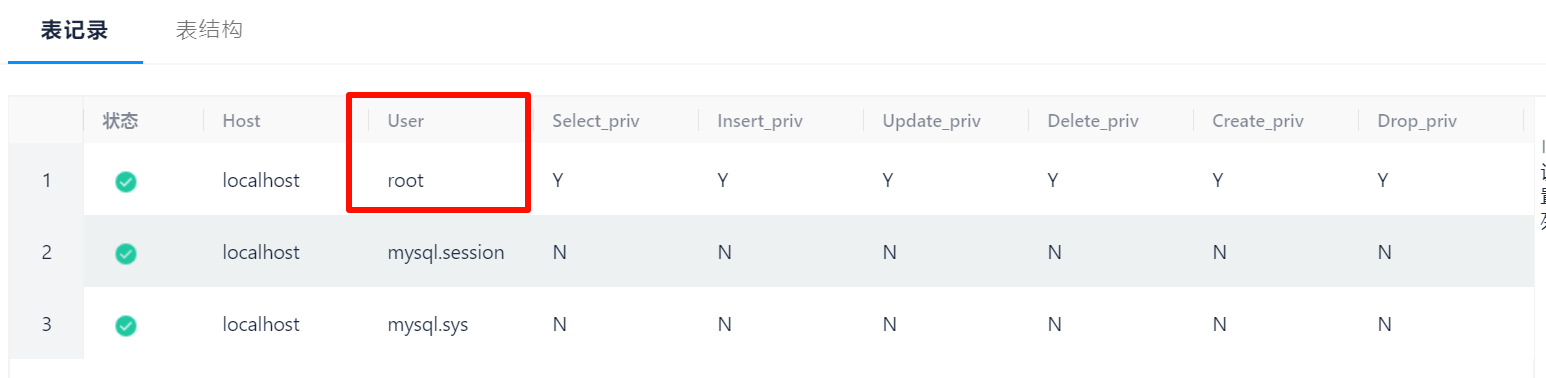Select the mysql.session user cell
1546x378 pixels.
pyautogui.click(x=446, y=253)
